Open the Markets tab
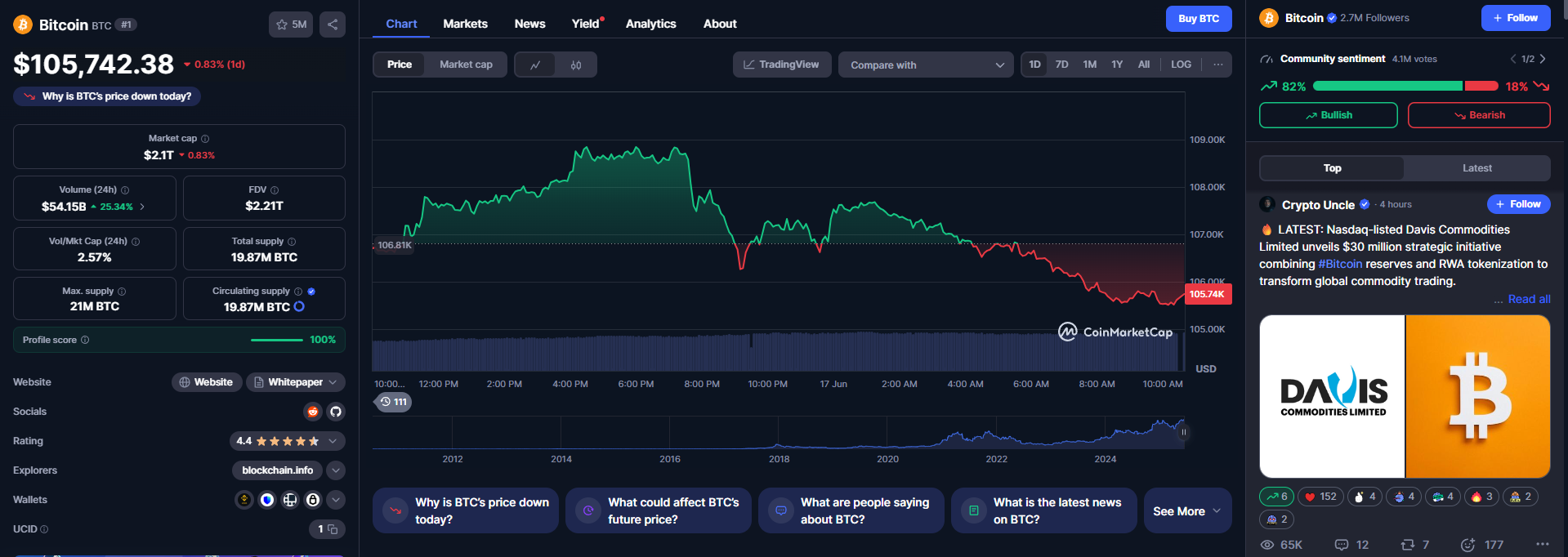 pos(466,24)
